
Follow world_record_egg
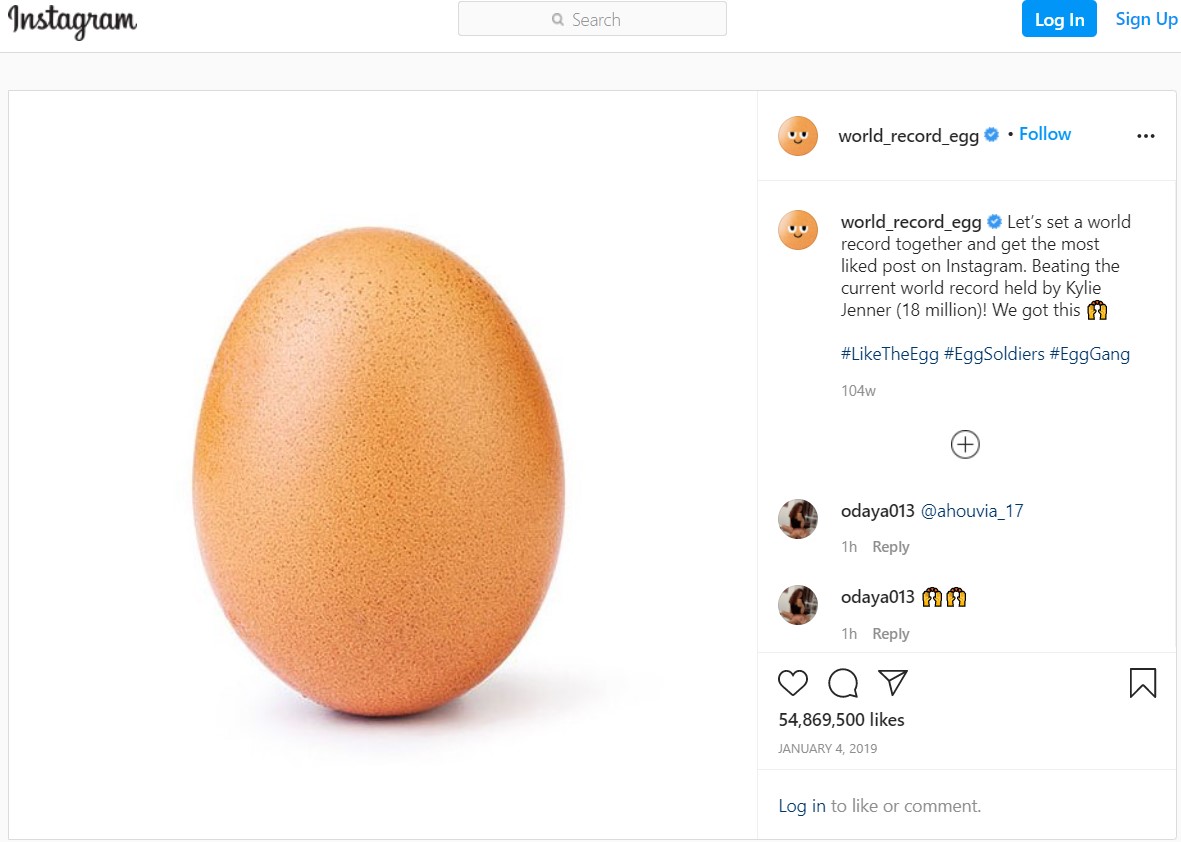(1045, 134)
